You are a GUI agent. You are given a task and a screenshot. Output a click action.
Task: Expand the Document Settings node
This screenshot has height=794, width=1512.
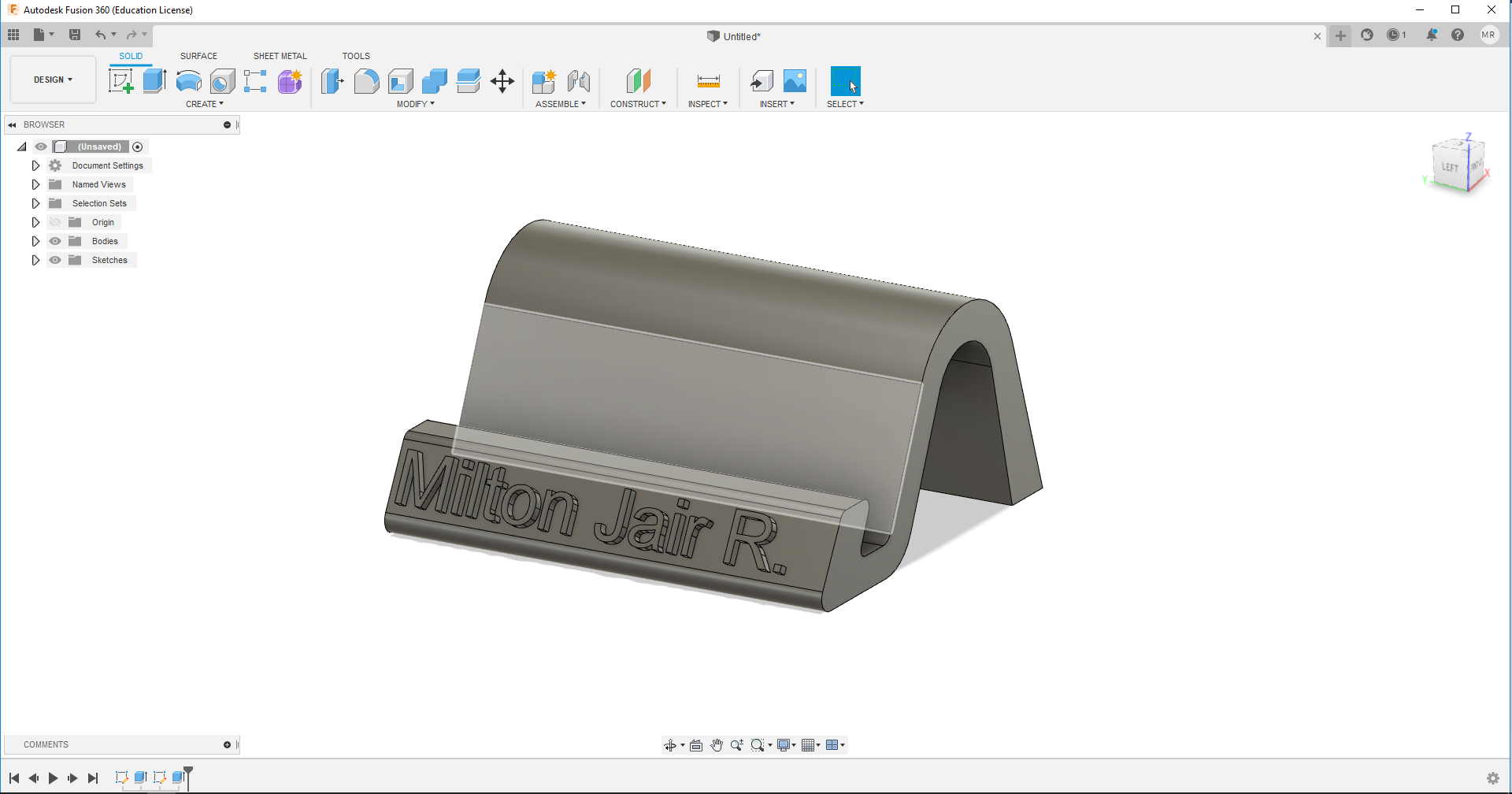pos(35,165)
